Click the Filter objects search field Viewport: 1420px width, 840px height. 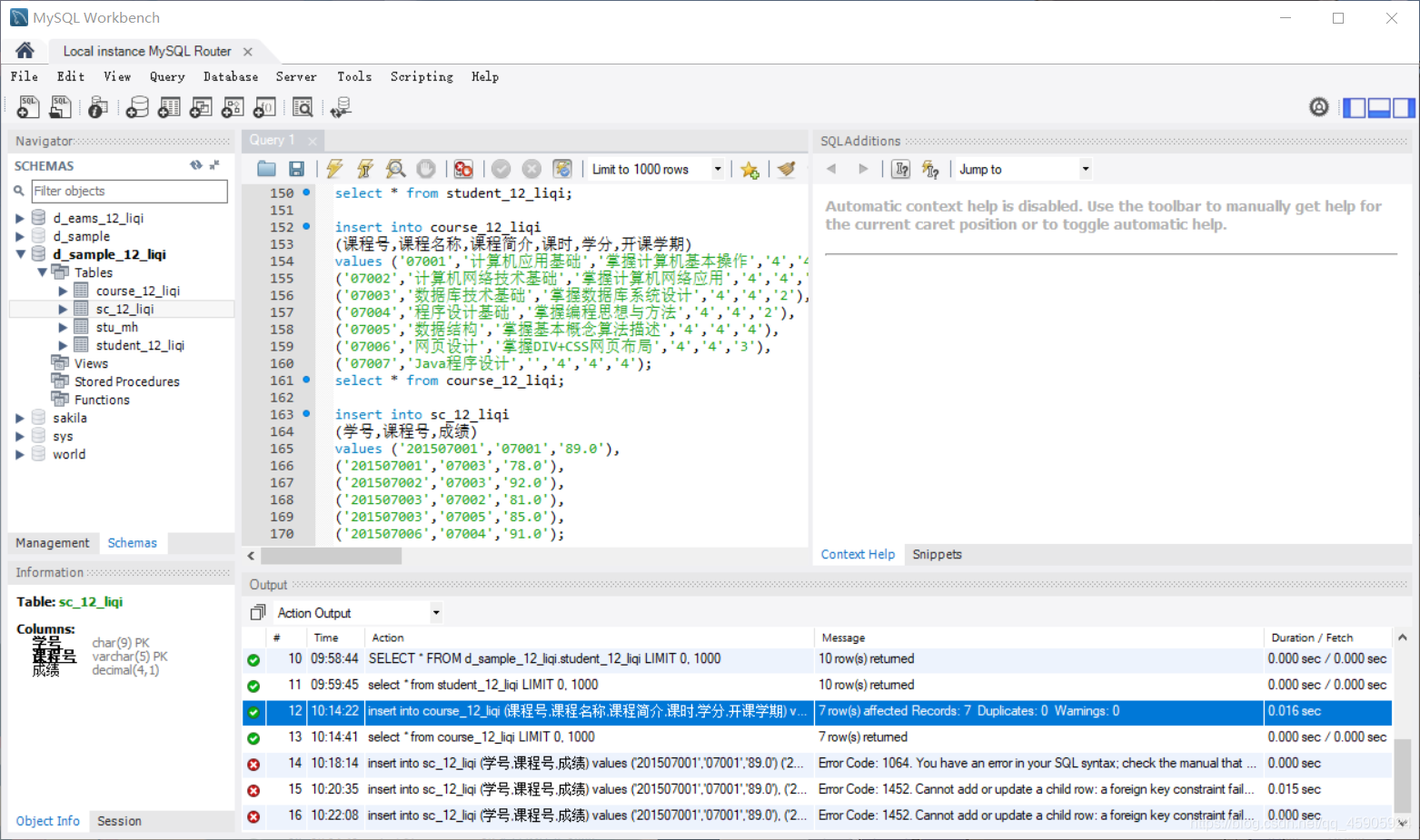[129, 191]
